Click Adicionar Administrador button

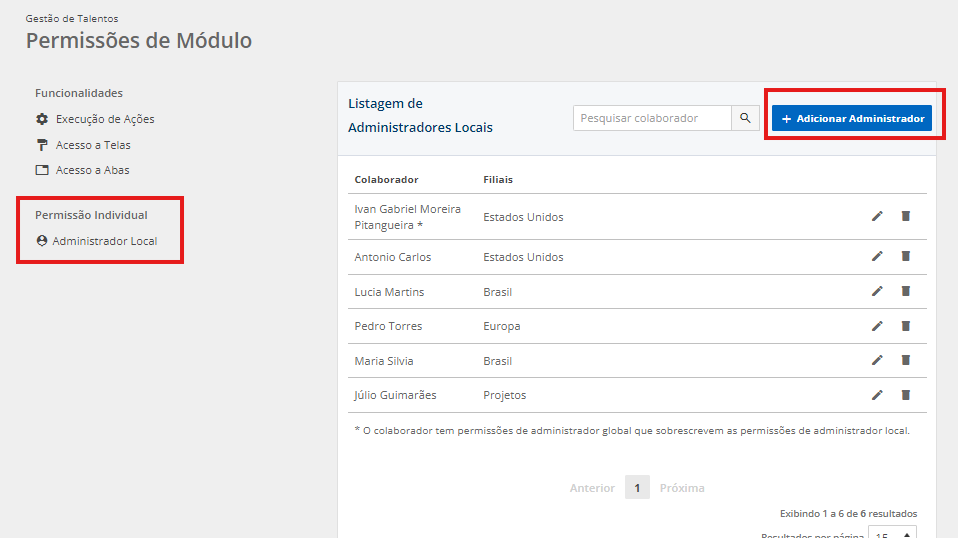(852, 118)
